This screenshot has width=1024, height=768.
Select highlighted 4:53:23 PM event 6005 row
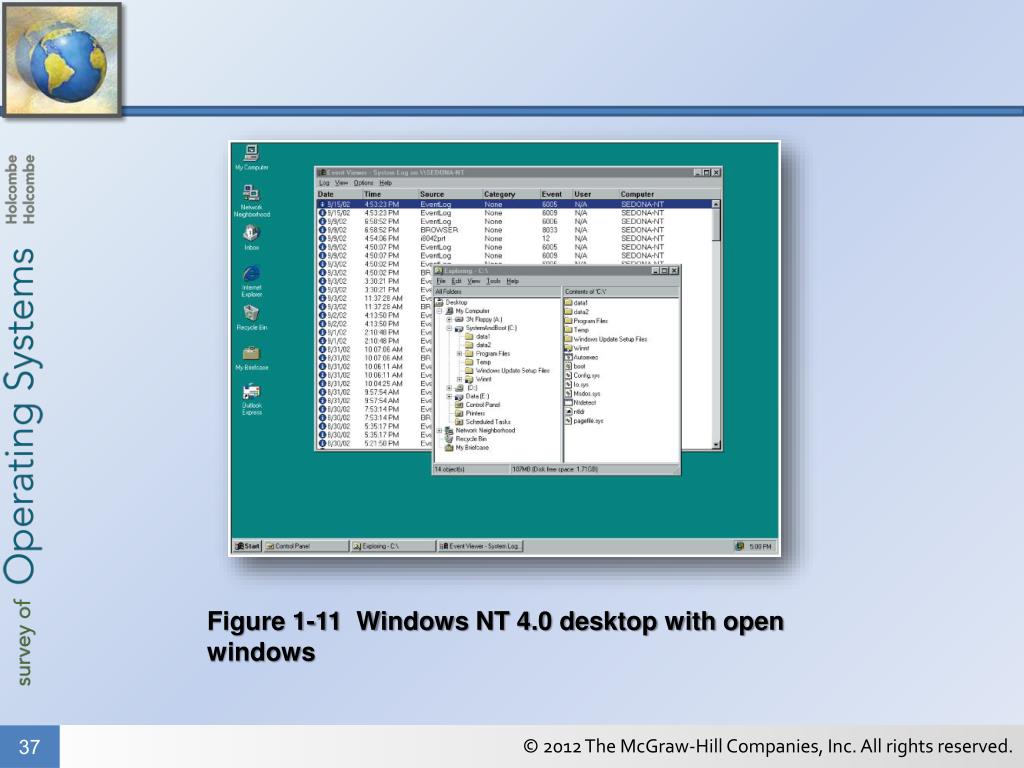pos(515,204)
